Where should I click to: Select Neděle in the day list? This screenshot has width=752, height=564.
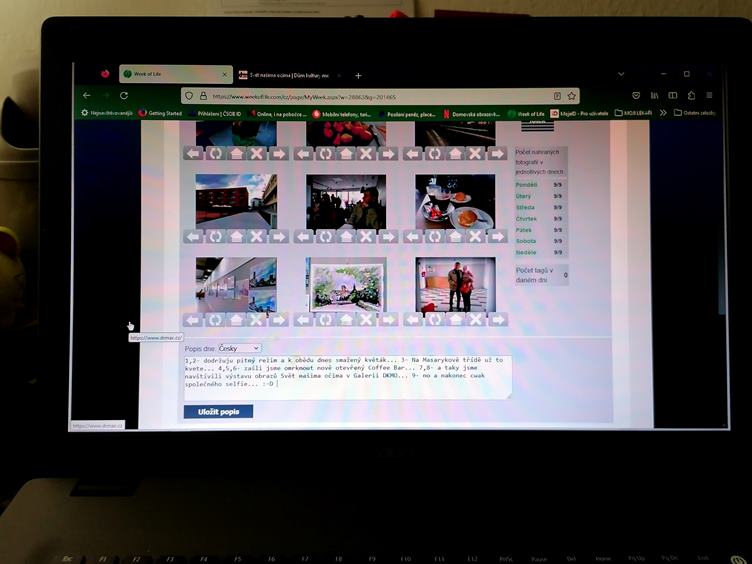click(526, 252)
